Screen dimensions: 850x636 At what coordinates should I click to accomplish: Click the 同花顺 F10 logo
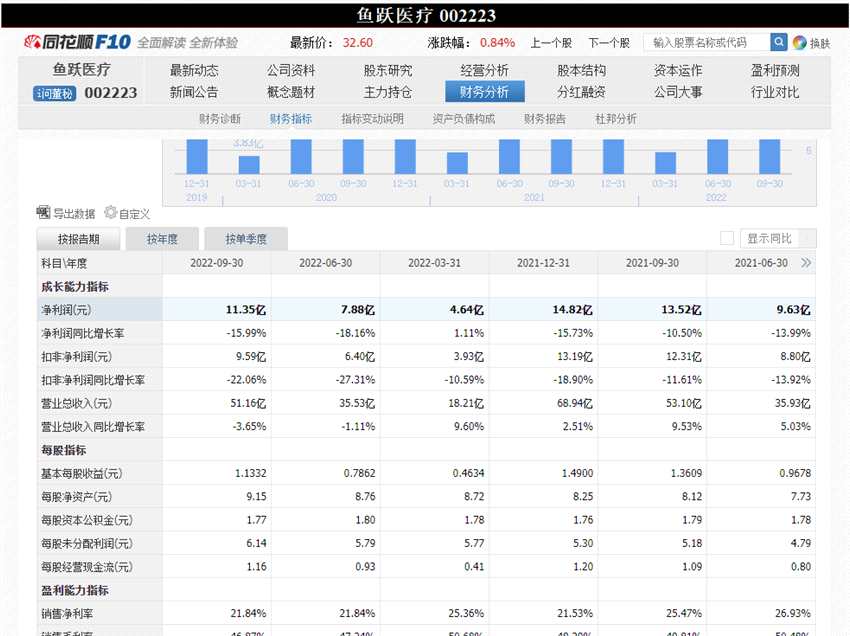click(77, 42)
